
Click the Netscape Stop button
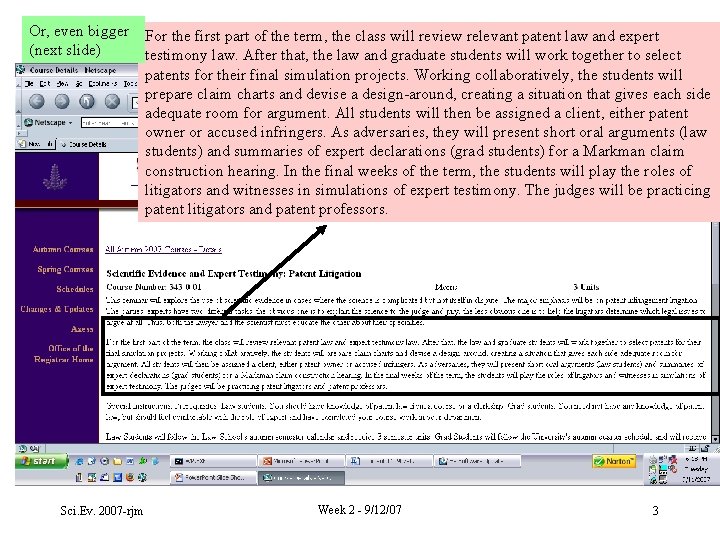[x=112, y=101]
